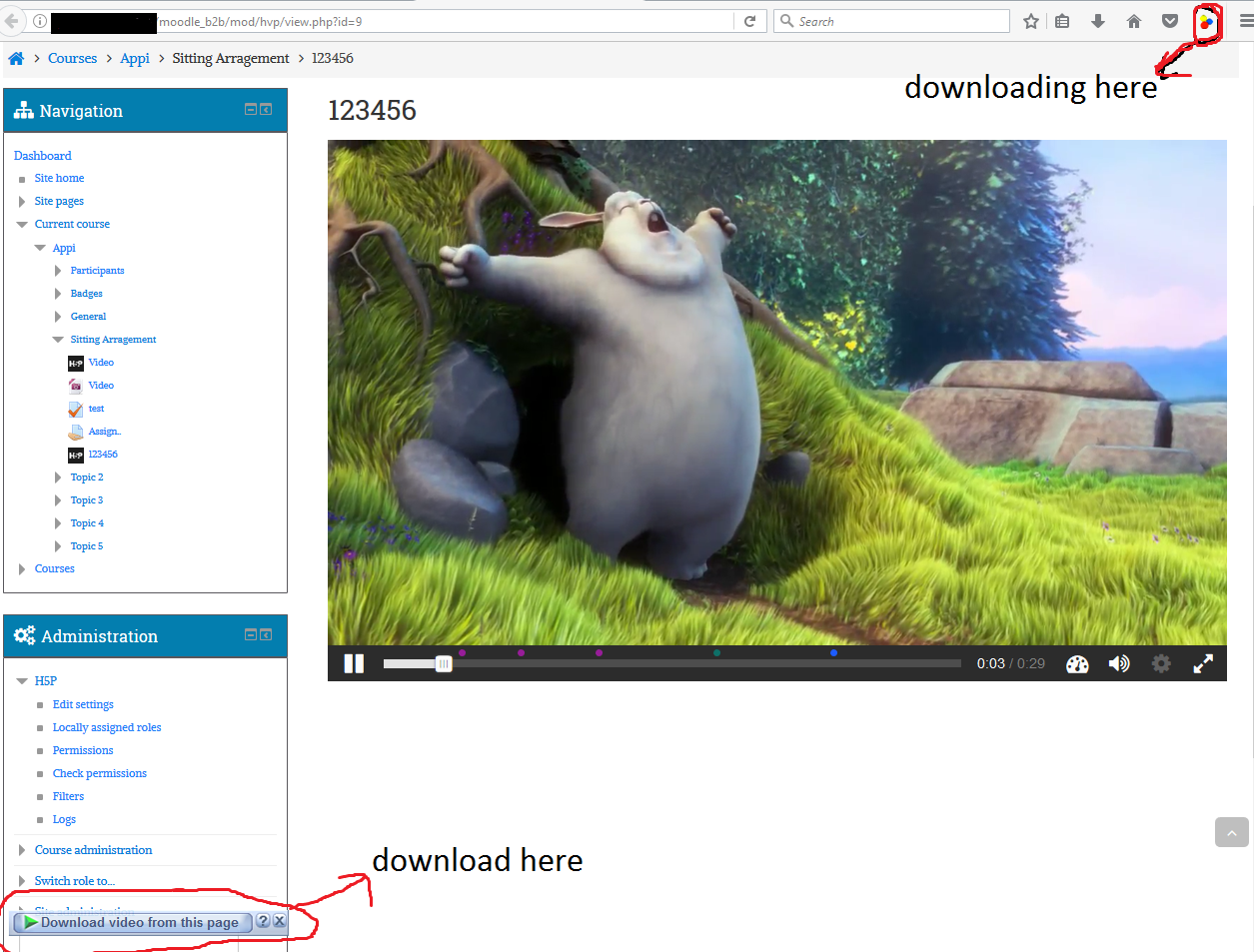The image size is (1254, 952).
Task: Open Edit settings under H5P
Action: click(x=83, y=704)
